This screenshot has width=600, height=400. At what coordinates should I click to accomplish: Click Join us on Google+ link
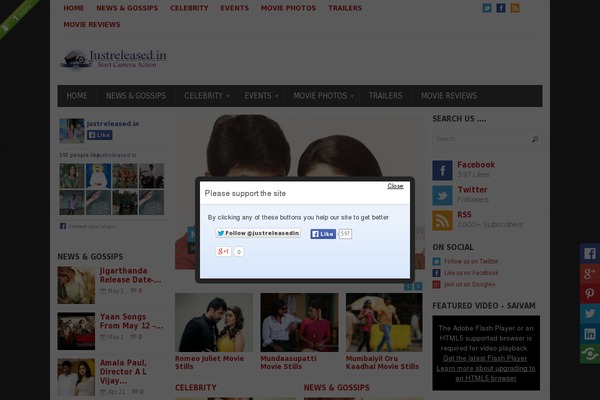[470, 284]
